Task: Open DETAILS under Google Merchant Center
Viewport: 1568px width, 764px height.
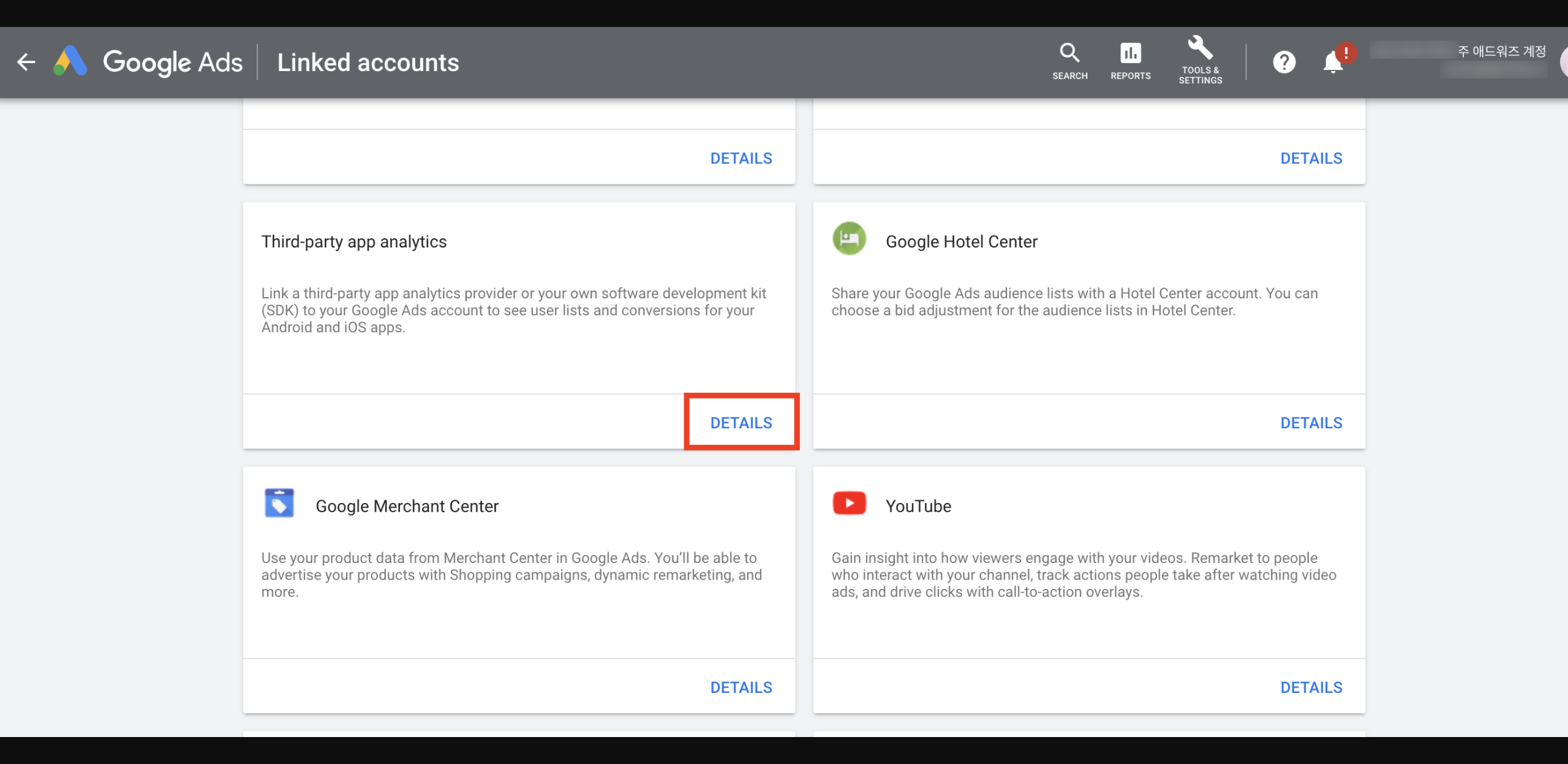Action: pos(741,687)
